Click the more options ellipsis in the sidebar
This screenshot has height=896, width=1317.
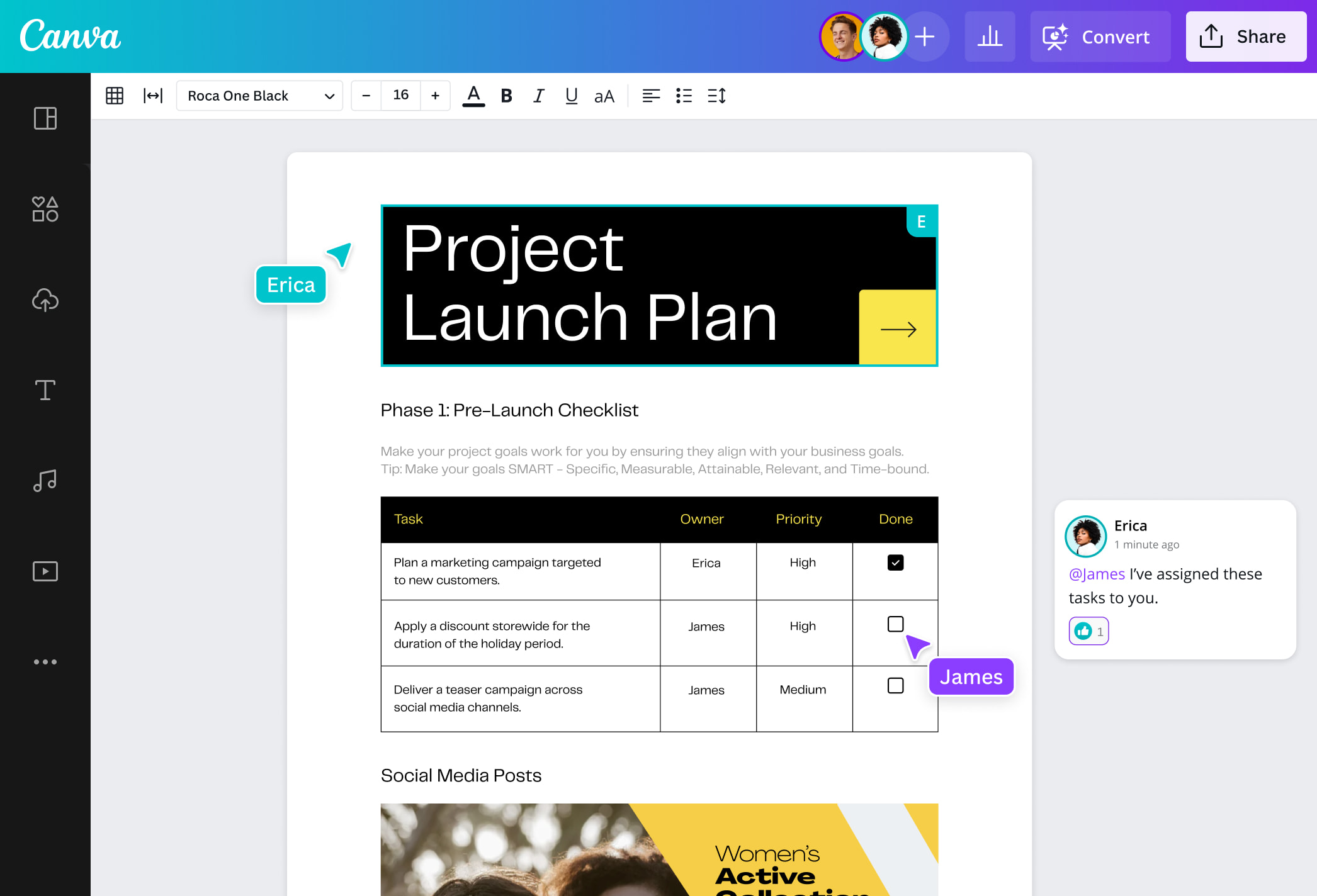(45, 661)
